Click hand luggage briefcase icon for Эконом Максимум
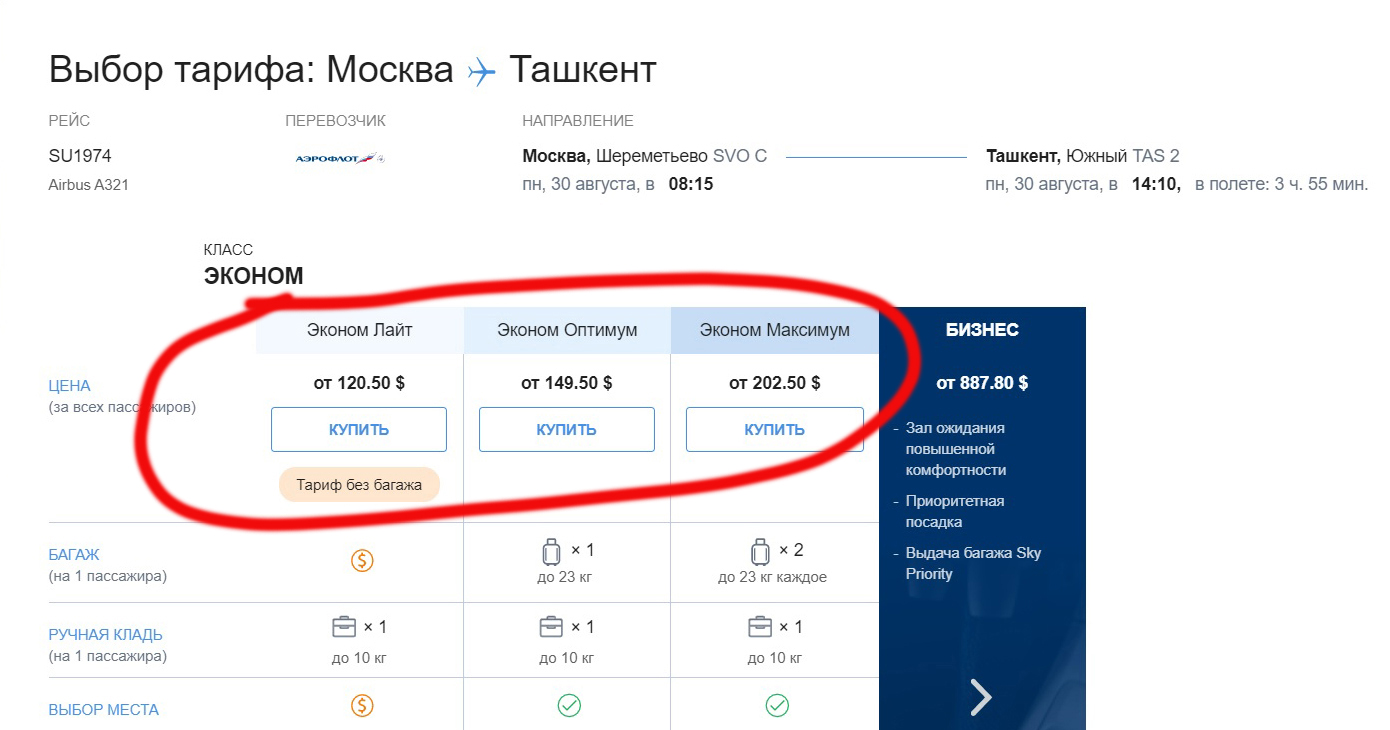The width and height of the screenshot is (1390, 730). pyautogui.click(x=760, y=627)
